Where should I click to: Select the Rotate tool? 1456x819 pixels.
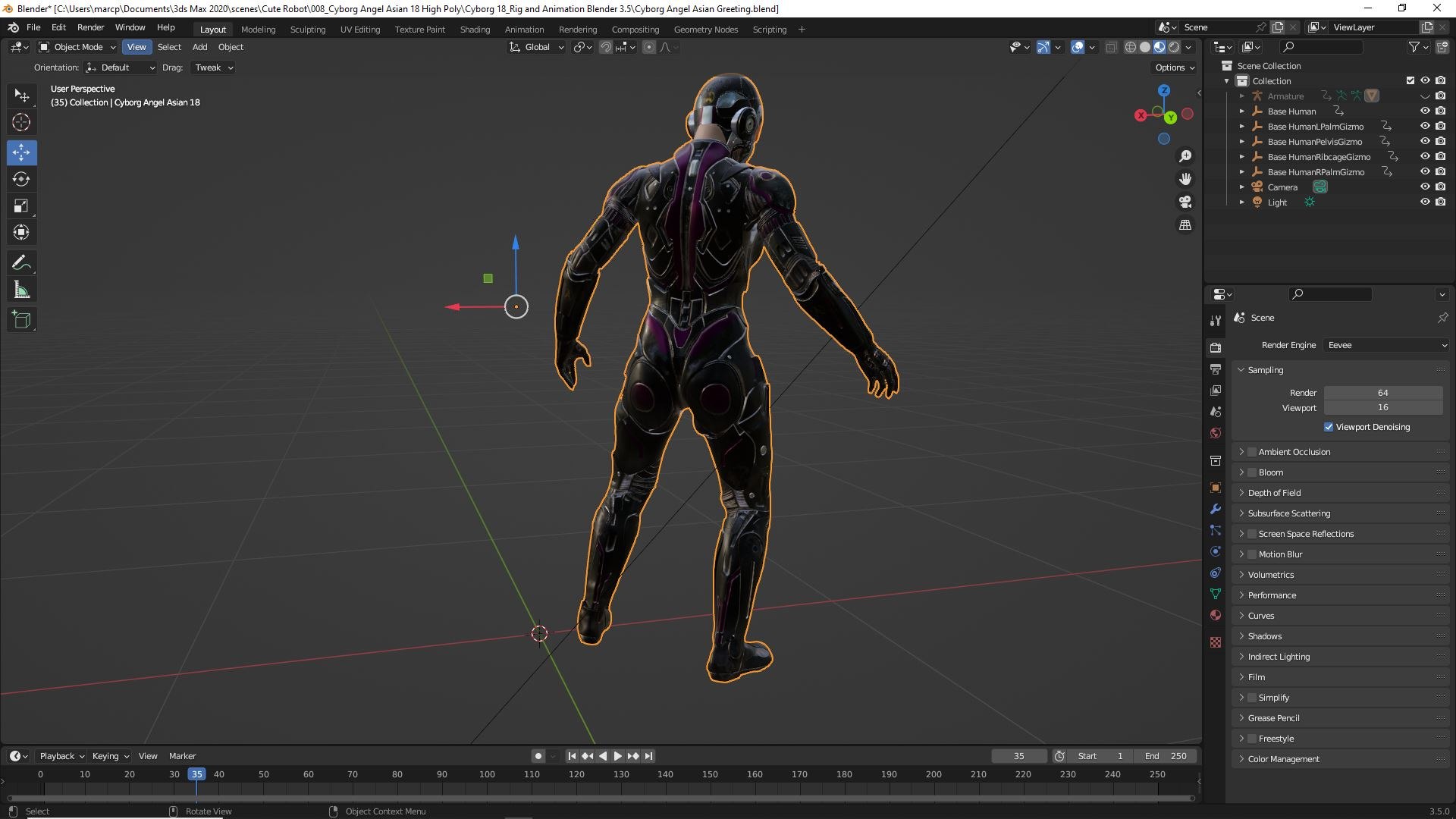pyautogui.click(x=21, y=179)
